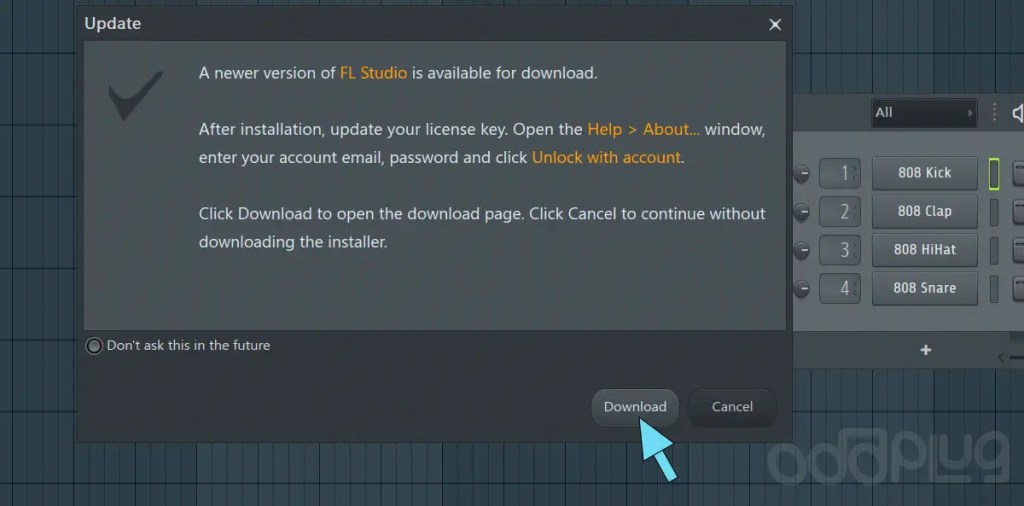The image size is (1024, 506).
Task: Adjust the 808 Kick volume knob
Action: tap(801, 174)
